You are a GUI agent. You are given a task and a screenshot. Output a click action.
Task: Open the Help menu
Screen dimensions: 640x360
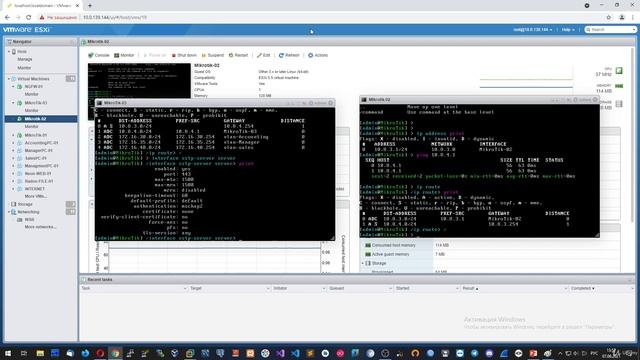point(568,30)
